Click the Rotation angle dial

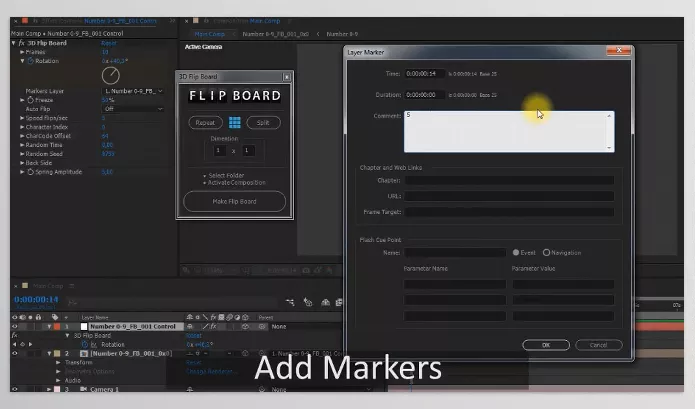111,75
